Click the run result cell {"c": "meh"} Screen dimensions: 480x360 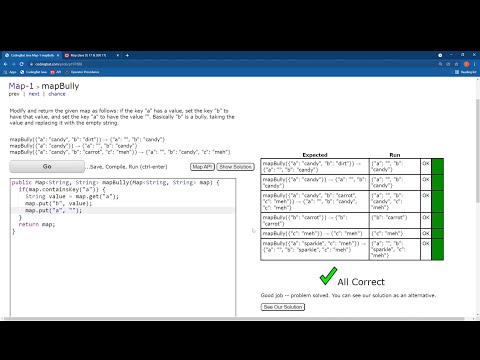click(x=395, y=233)
